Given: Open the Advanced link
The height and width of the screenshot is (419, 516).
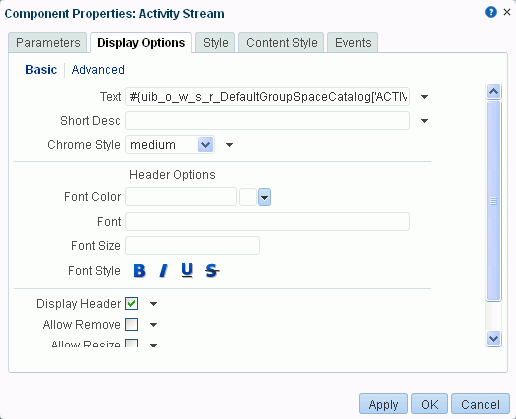Looking at the screenshot, I should 98,70.
